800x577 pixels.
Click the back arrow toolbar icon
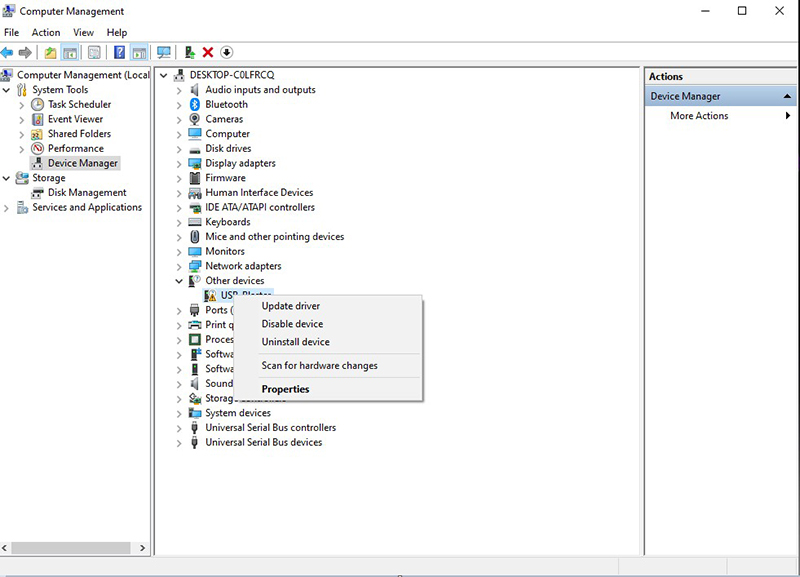pyautogui.click(x=8, y=52)
